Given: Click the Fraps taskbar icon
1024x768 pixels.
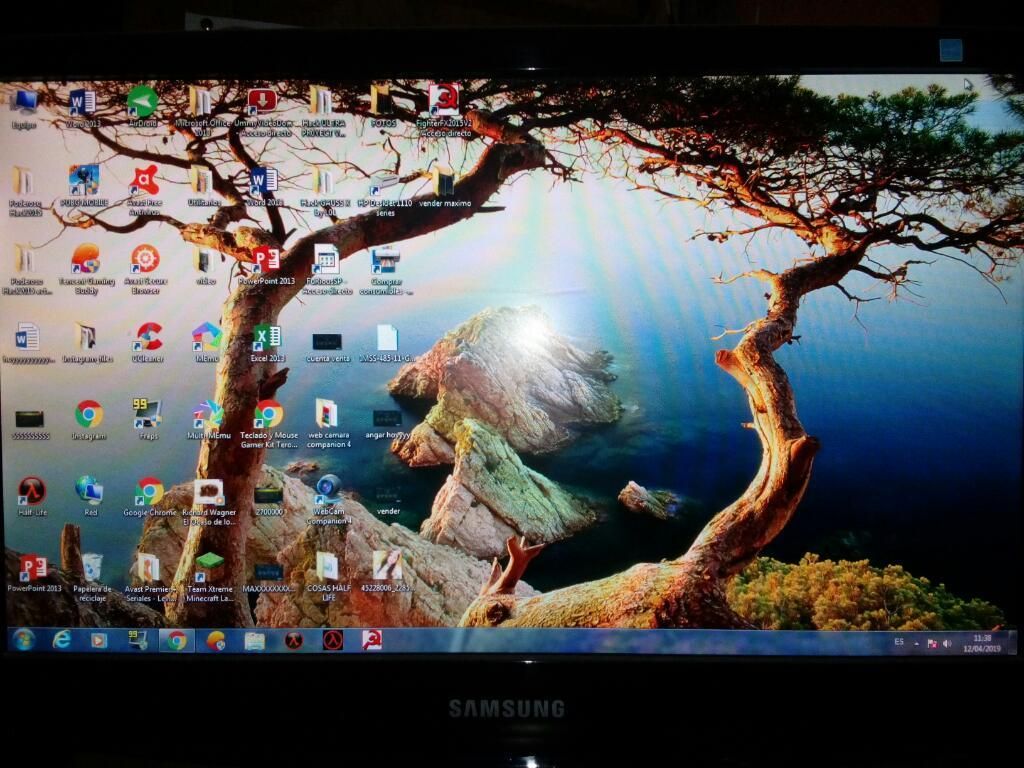Looking at the screenshot, I should click(x=138, y=641).
